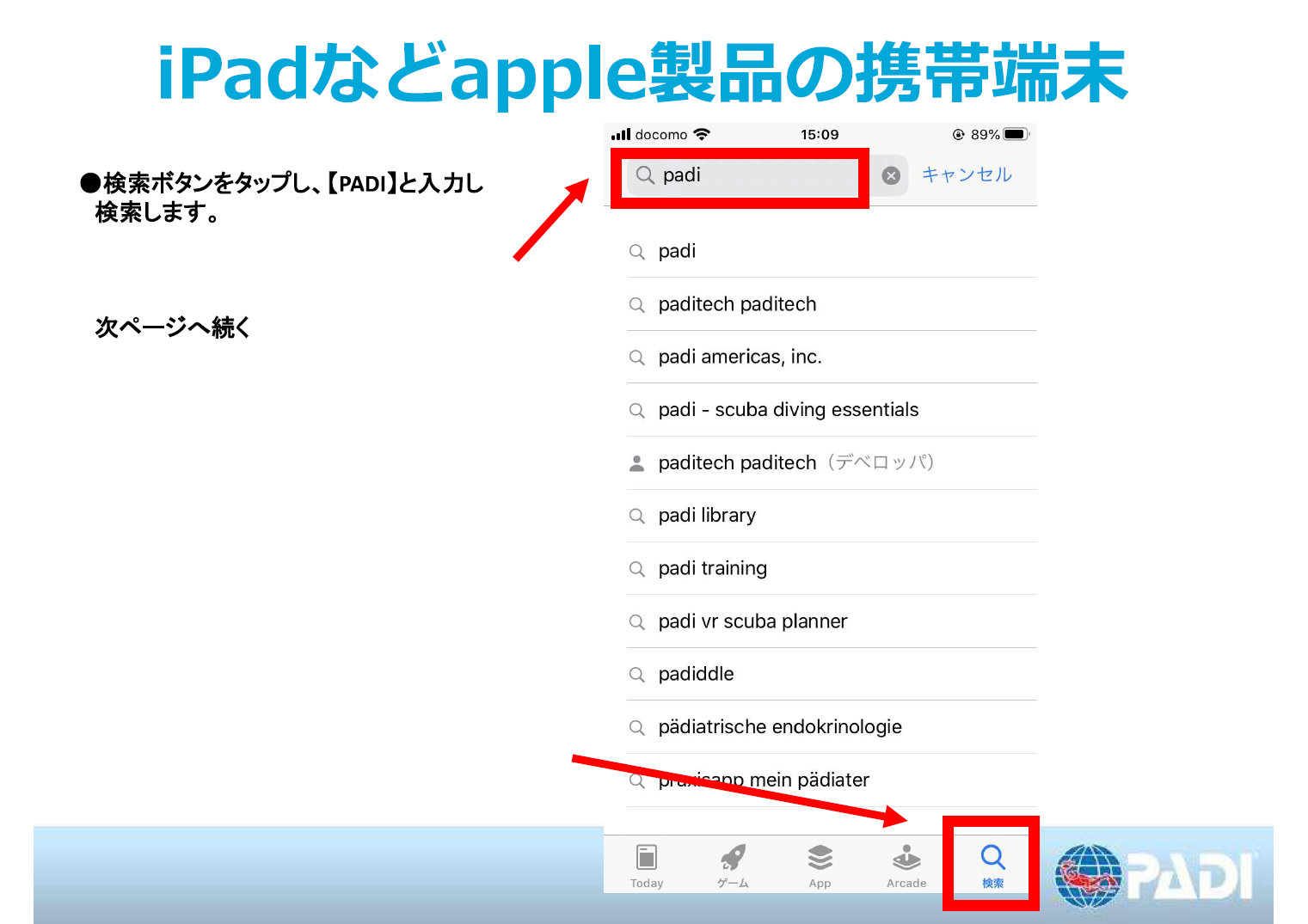Tap the Wi-Fi icon in status bar
1308x924 pixels.
pyautogui.click(x=702, y=134)
